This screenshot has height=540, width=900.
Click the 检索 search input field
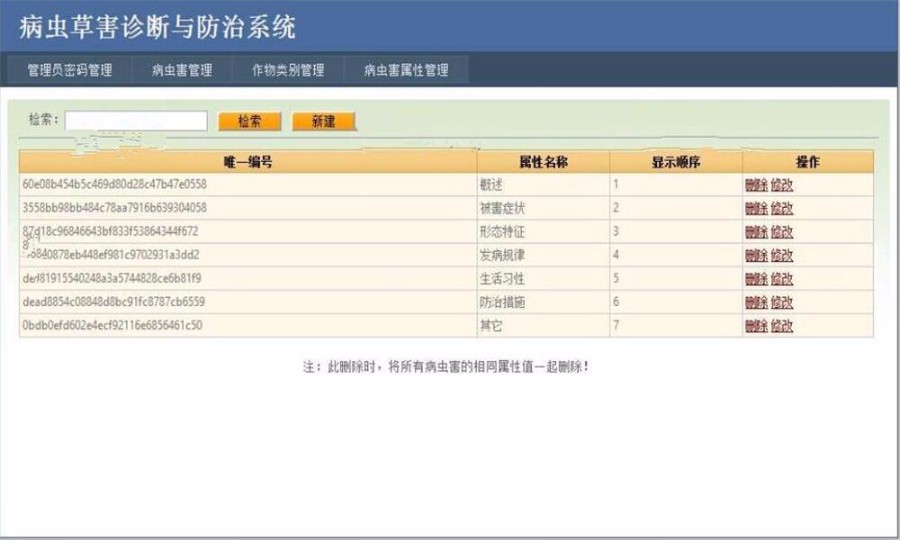(x=136, y=121)
